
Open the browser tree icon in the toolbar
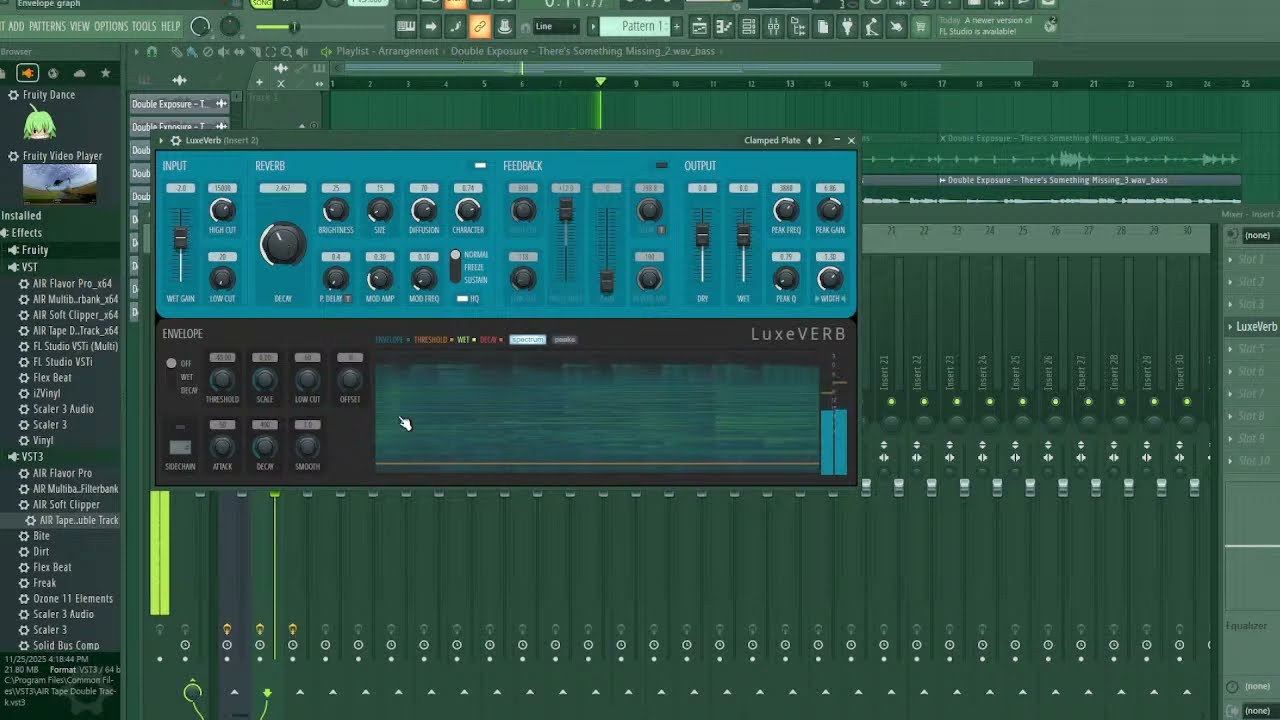[797, 27]
